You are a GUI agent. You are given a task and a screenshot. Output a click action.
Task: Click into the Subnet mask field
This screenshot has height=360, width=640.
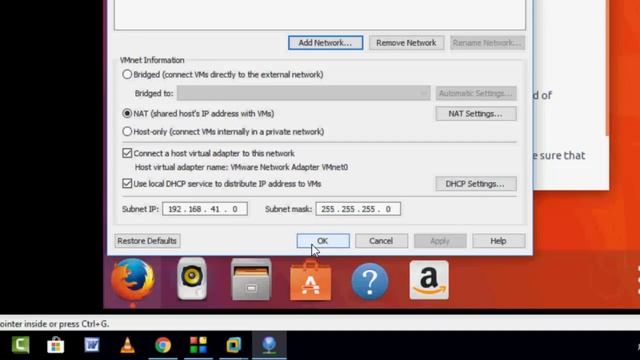[x=358, y=209]
